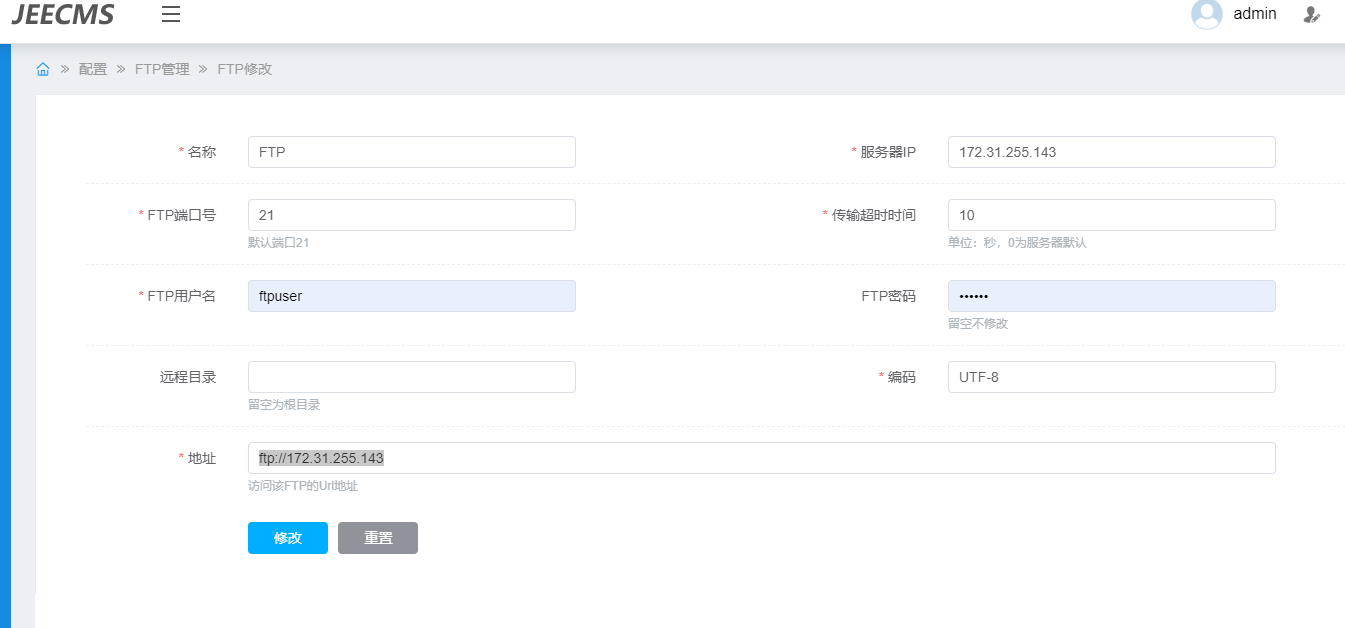The width and height of the screenshot is (1345, 628).
Task: Click the user profile edit icon
Action: click(1312, 14)
